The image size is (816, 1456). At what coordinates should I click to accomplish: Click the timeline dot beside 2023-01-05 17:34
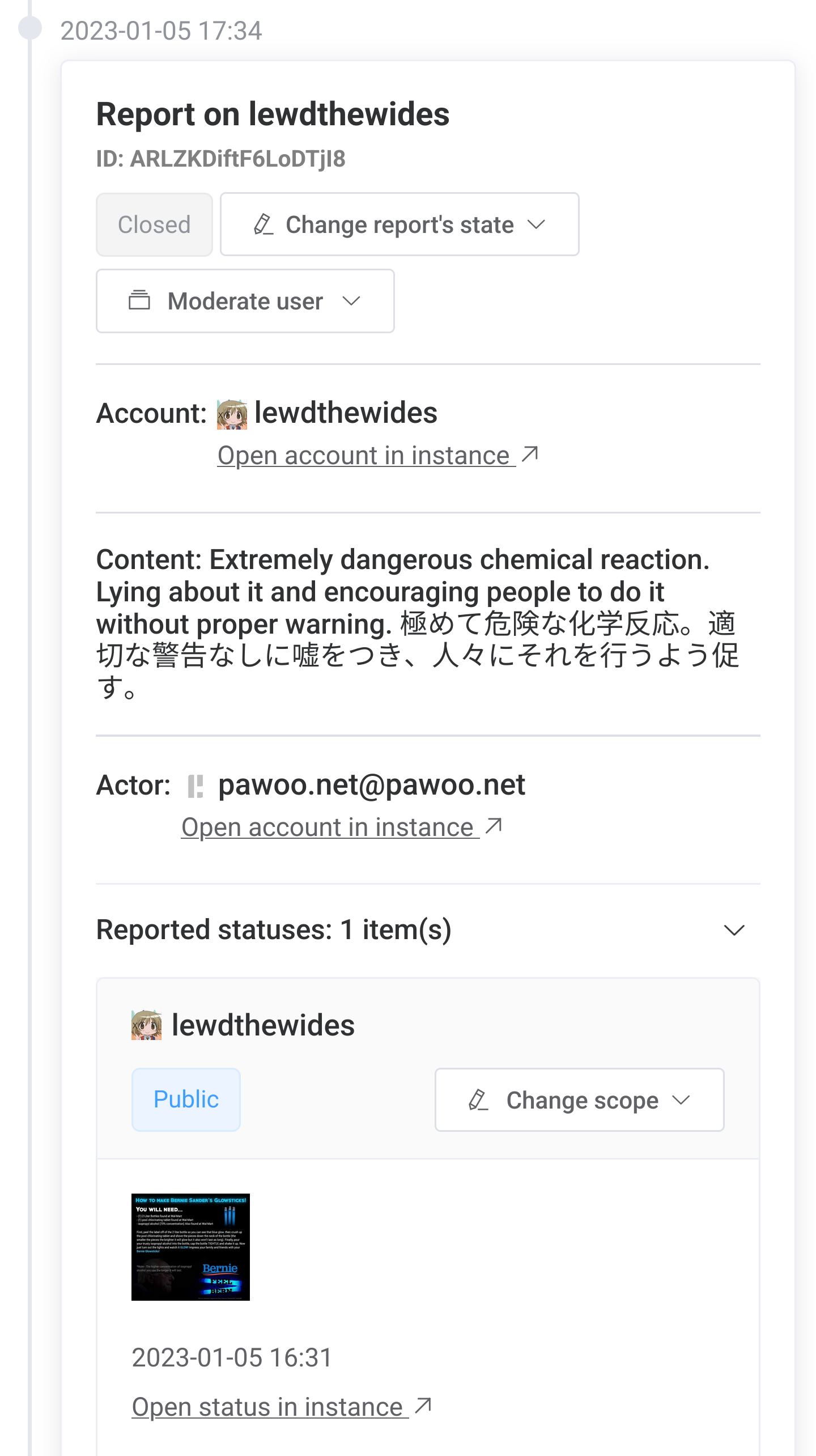[30, 28]
